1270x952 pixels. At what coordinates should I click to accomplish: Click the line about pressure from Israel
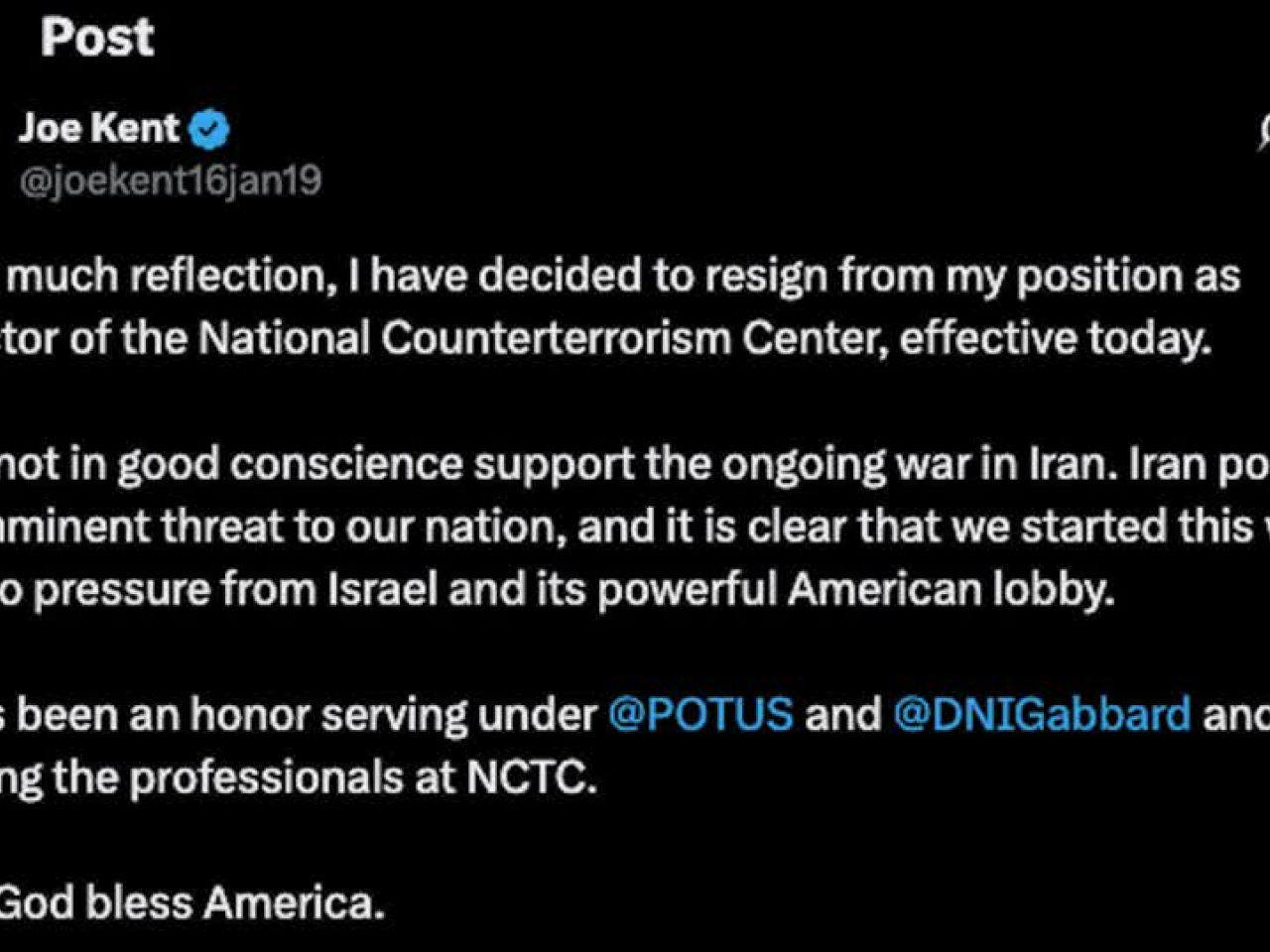[556, 589]
